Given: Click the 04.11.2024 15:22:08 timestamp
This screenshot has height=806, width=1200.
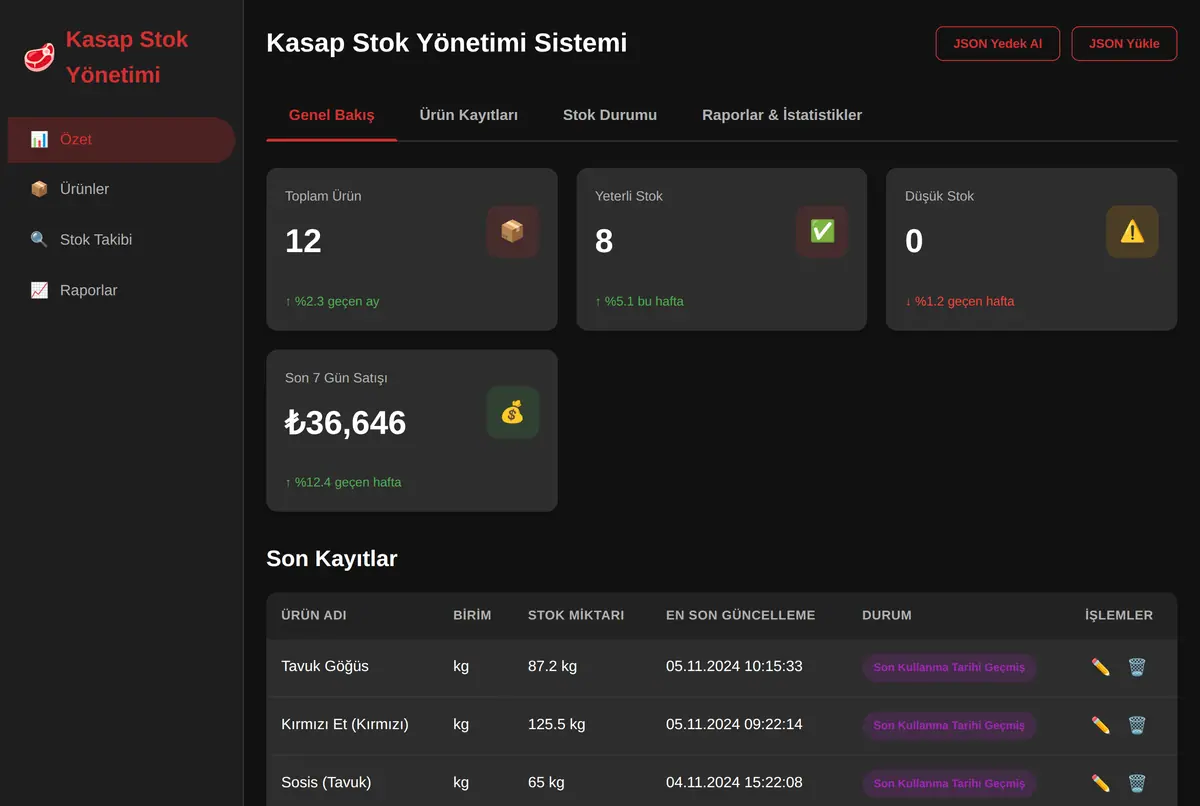Looking at the screenshot, I should click(x=734, y=783).
